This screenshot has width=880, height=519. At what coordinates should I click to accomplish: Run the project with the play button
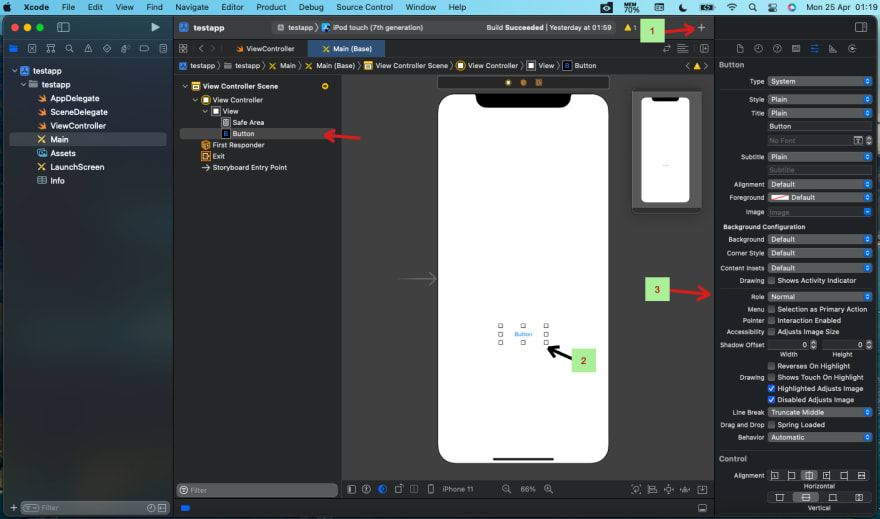155,27
